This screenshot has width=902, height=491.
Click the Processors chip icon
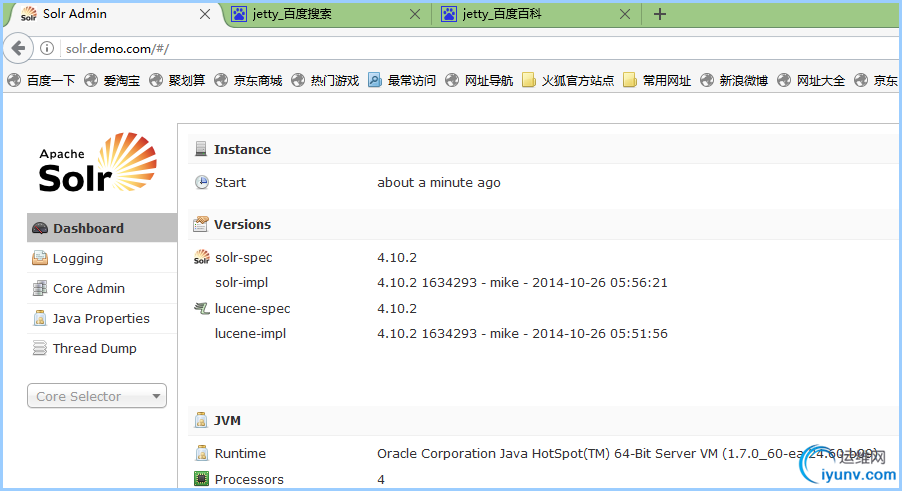[x=201, y=478]
